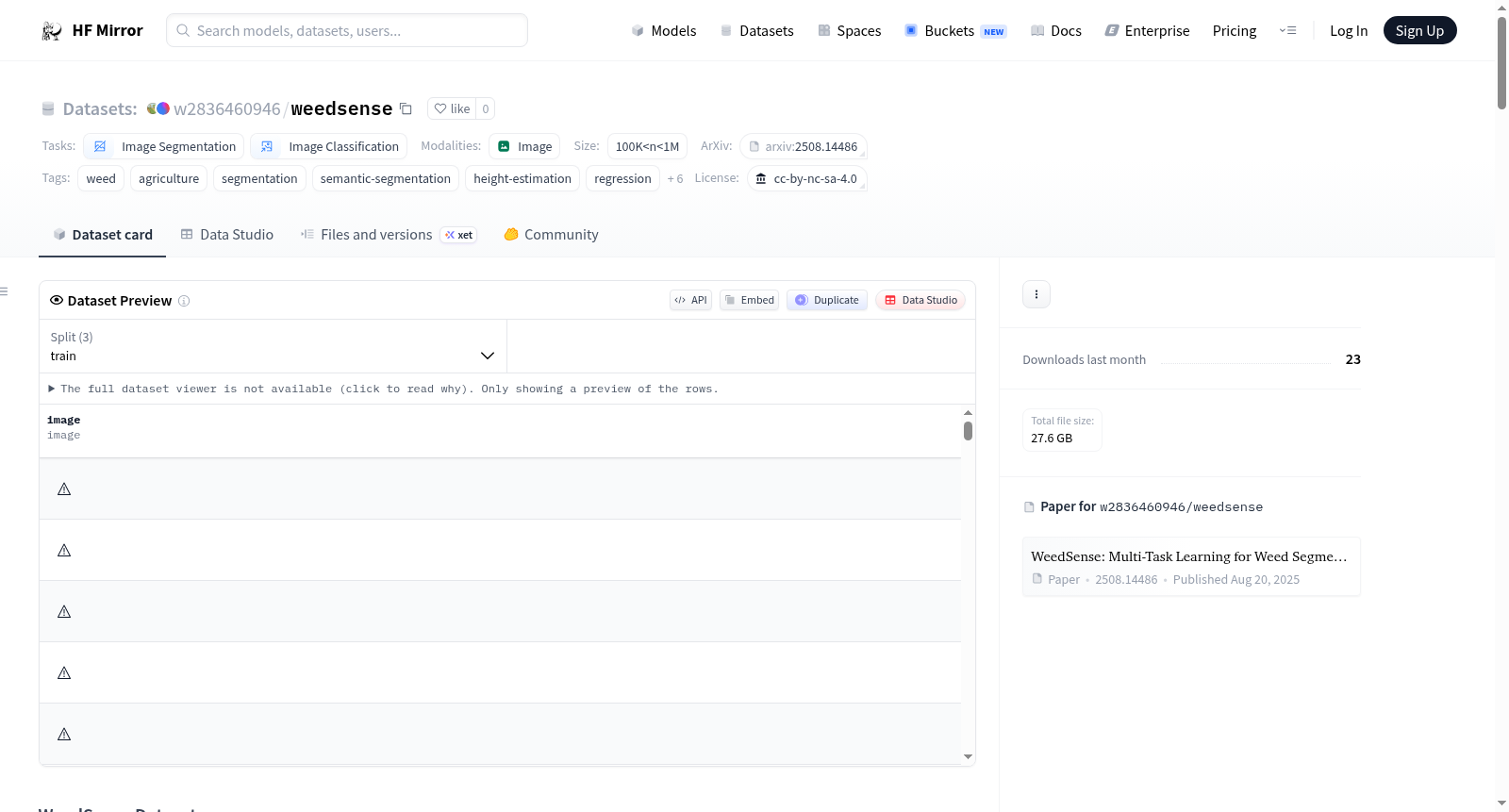Expand the dataset viewer not available notice
Viewport: 1509px width, 812px height.
383,389
